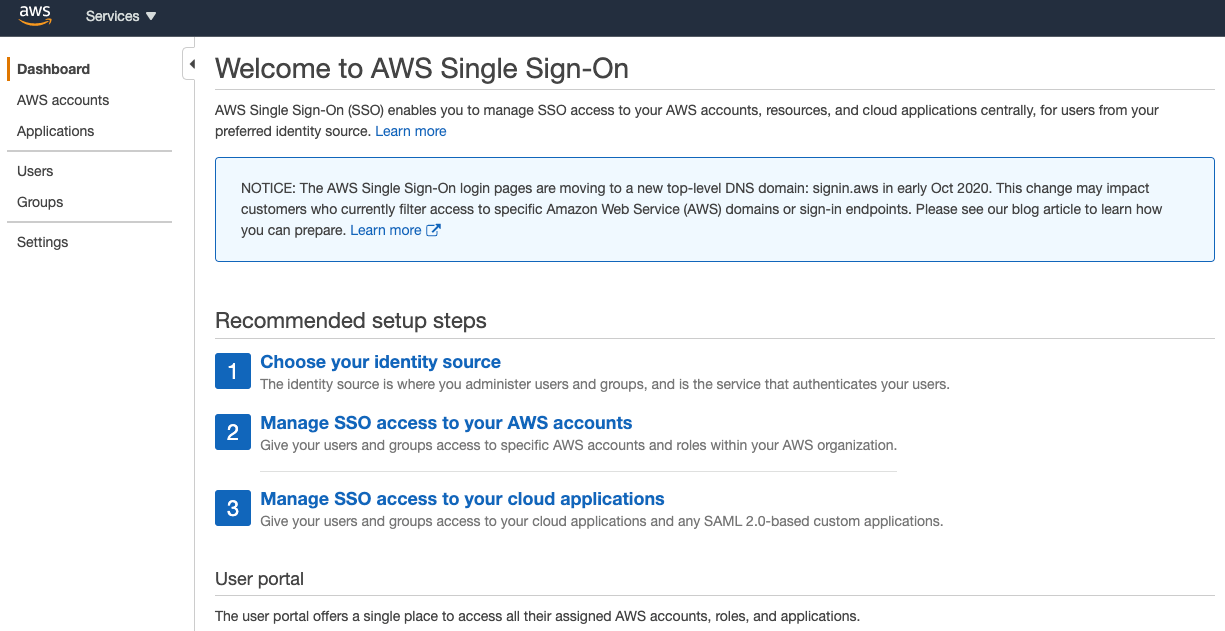
Task: Open the Services dropdown menu
Action: pyautogui.click(x=121, y=16)
